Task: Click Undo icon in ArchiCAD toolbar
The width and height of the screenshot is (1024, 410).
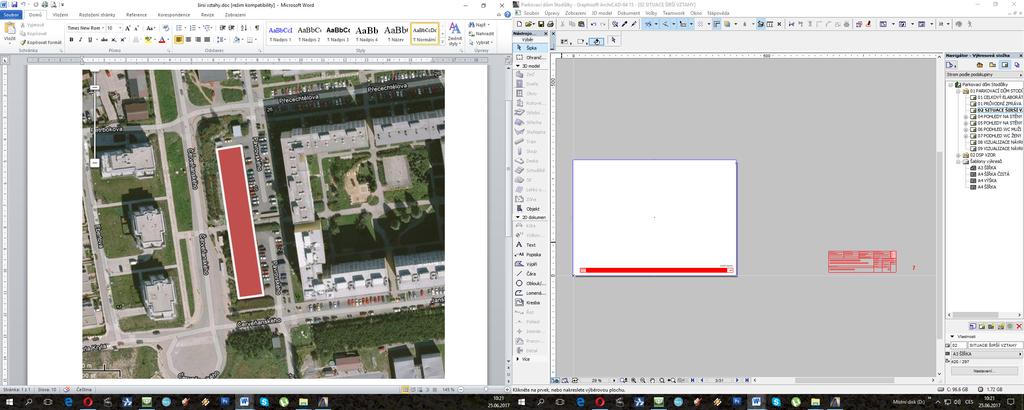Action: pyautogui.click(x=594, y=24)
